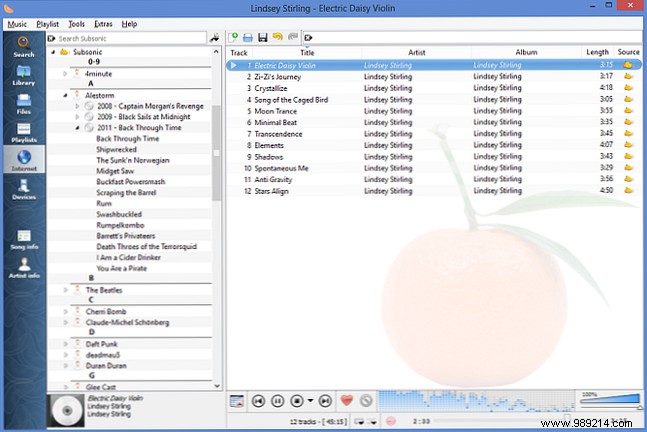647x432 pixels.
Task: Sort playlist by the Length column header
Action: click(597, 52)
